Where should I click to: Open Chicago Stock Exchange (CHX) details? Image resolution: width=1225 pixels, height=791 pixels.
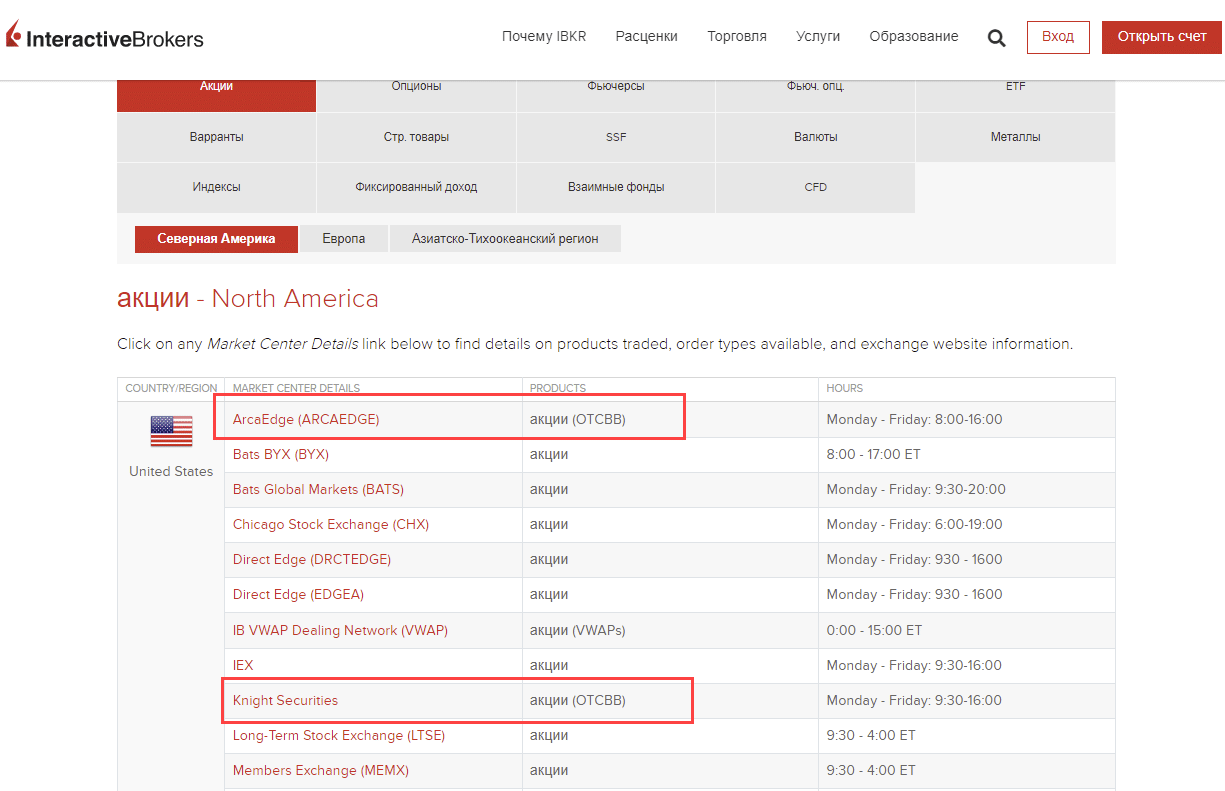[x=330, y=525]
